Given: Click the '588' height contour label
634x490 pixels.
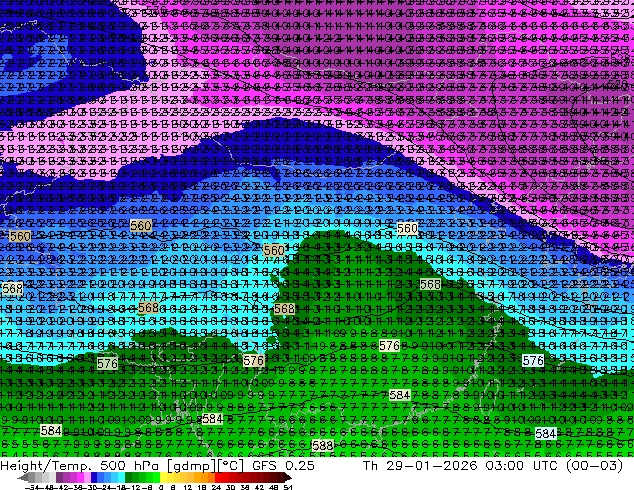Looking at the screenshot, I should (x=323, y=445).
